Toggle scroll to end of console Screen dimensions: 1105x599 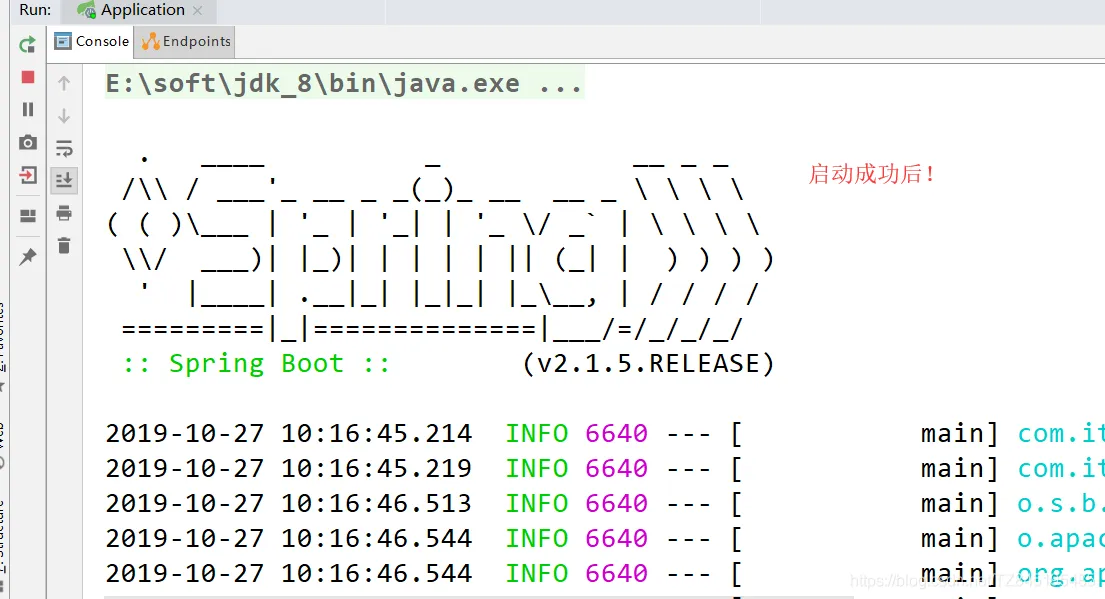click(63, 180)
